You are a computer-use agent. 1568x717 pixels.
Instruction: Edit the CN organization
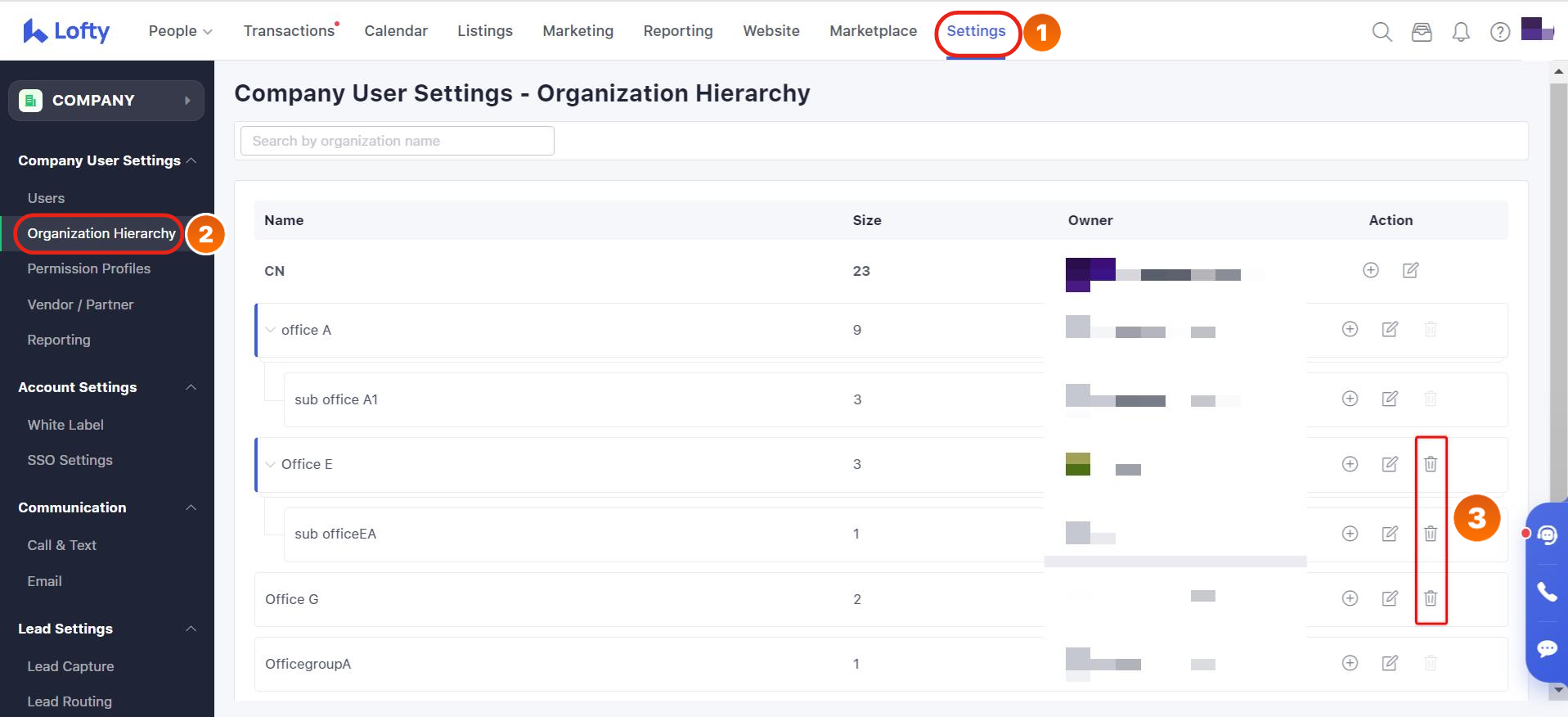(1410, 270)
